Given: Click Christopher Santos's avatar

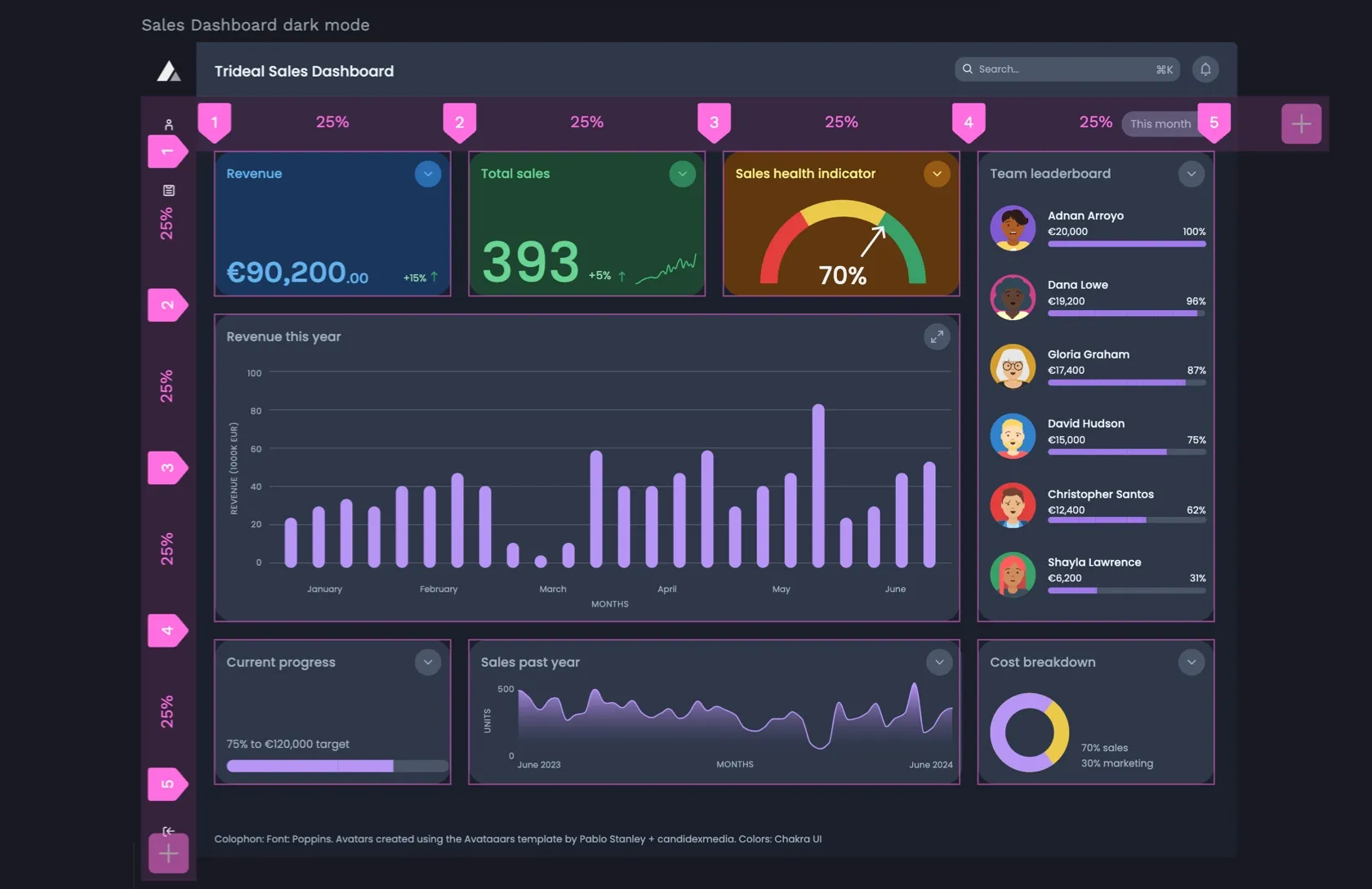Looking at the screenshot, I should (1013, 505).
